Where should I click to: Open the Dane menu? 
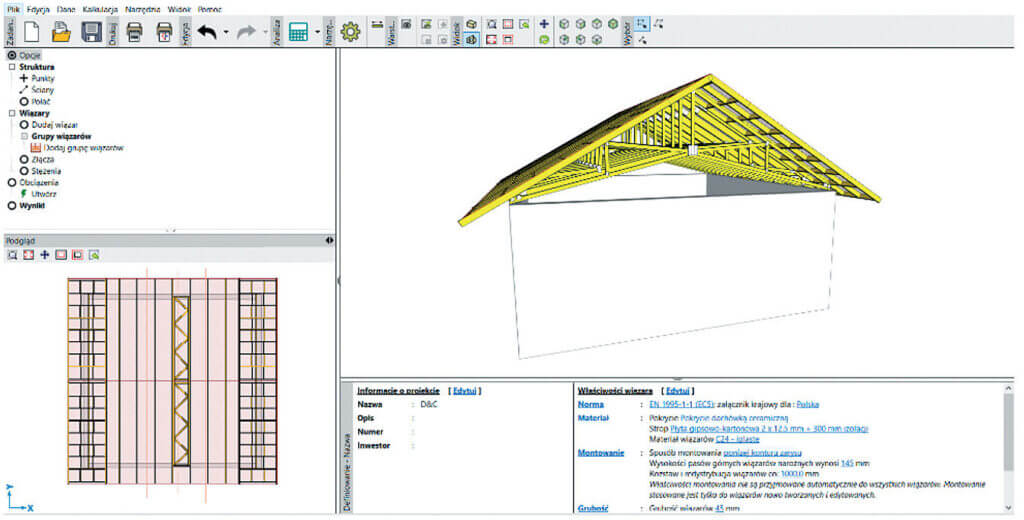(66, 9)
